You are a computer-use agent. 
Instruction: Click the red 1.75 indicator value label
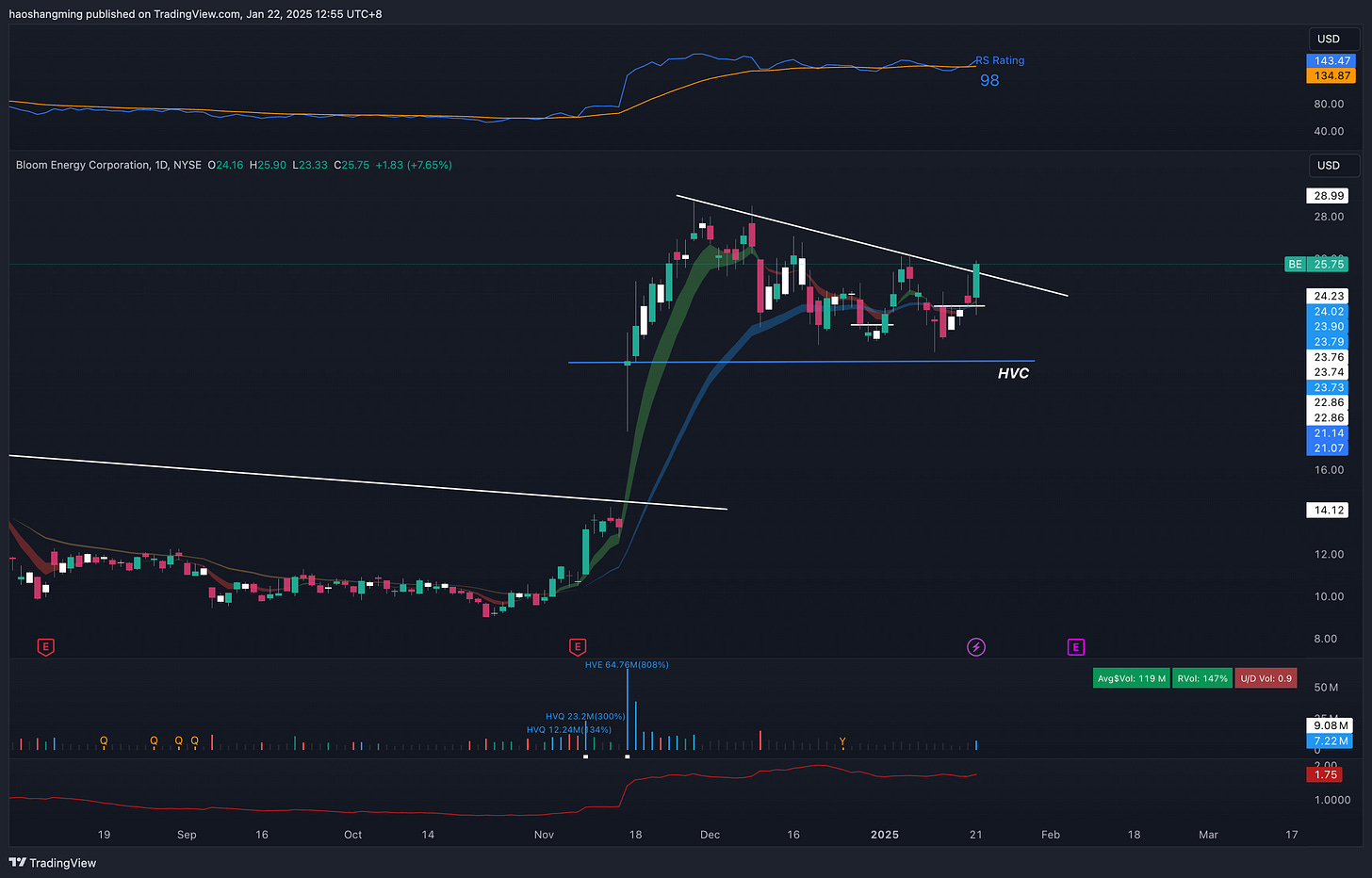pos(1326,774)
